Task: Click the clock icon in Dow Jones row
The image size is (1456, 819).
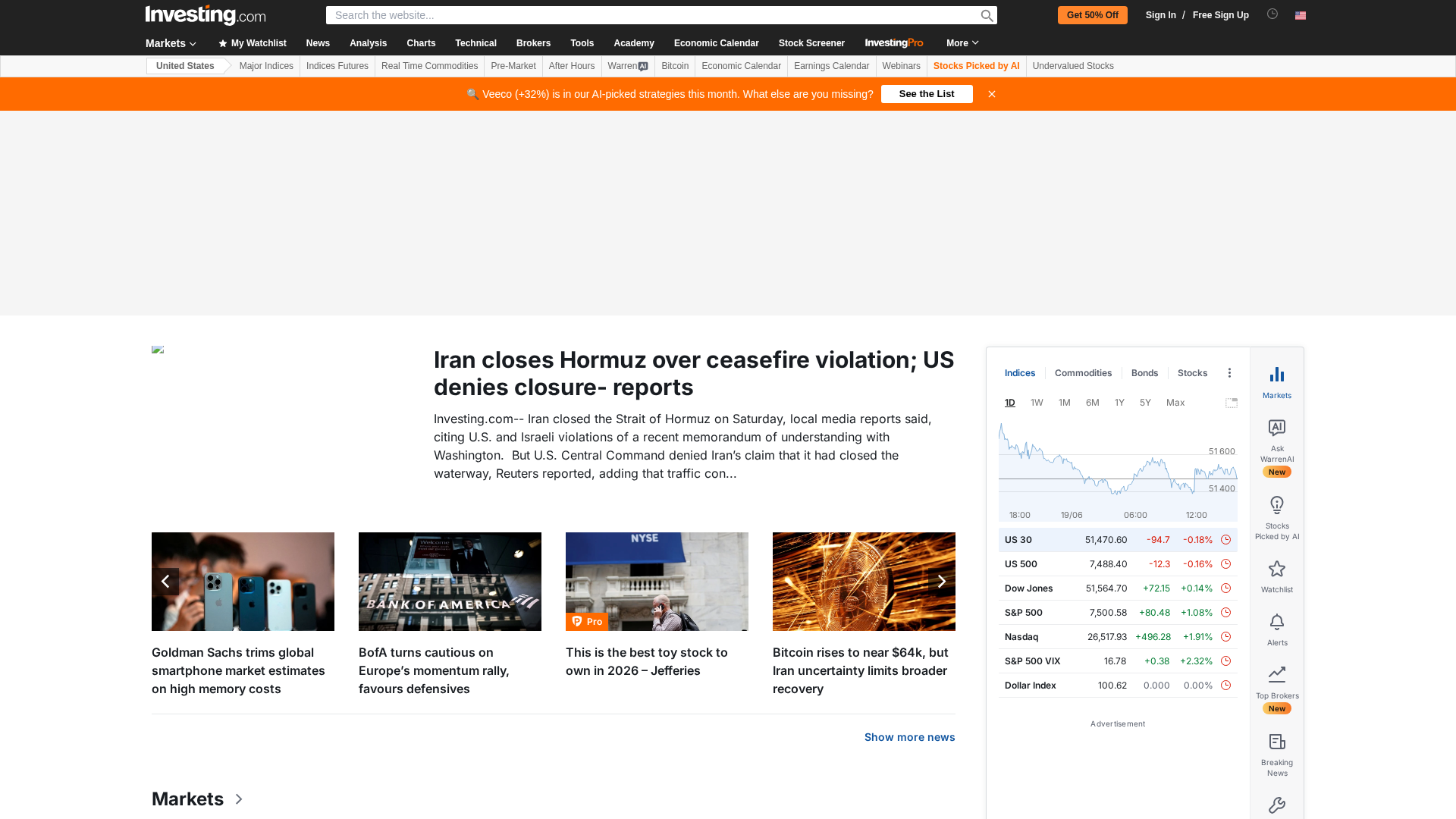Action: coord(1225,588)
